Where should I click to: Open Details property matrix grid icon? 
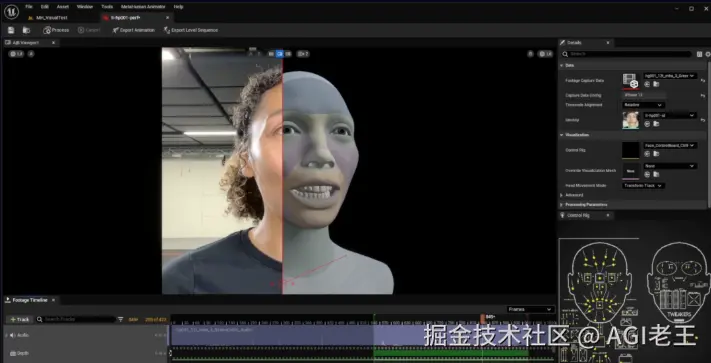click(699, 54)
